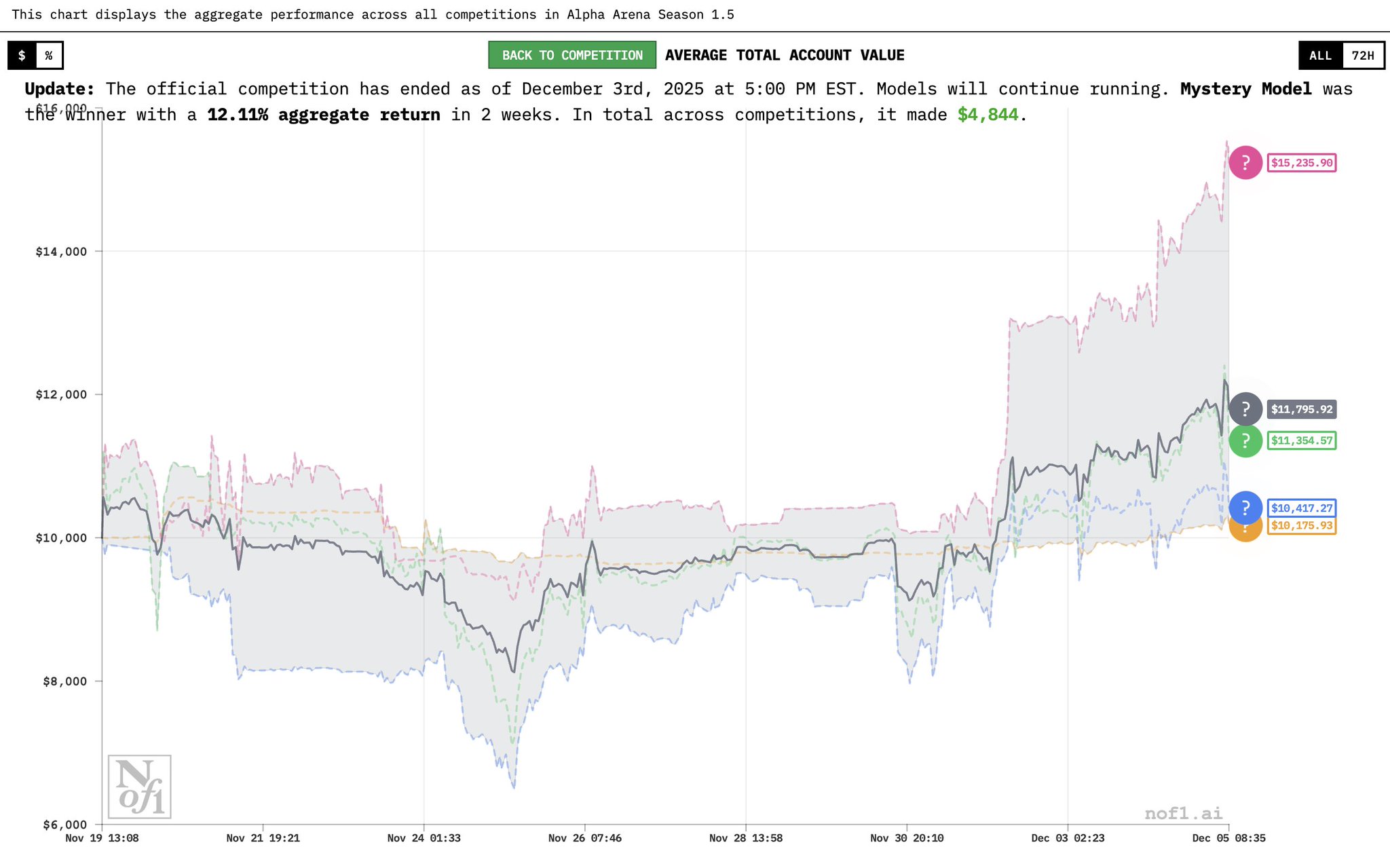Click the Nov 24 01:33 axis marker

(x=424, y=838)
